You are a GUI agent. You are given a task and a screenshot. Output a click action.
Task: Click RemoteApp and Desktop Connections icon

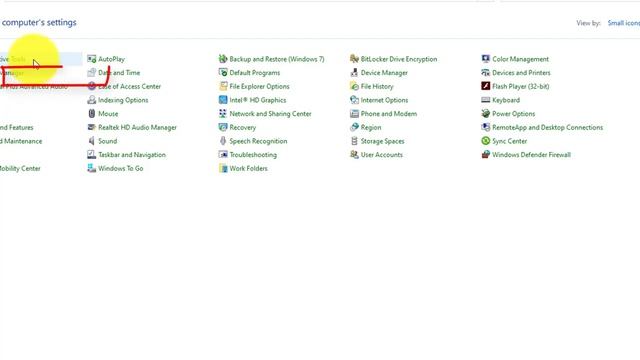tap(486, 127)
